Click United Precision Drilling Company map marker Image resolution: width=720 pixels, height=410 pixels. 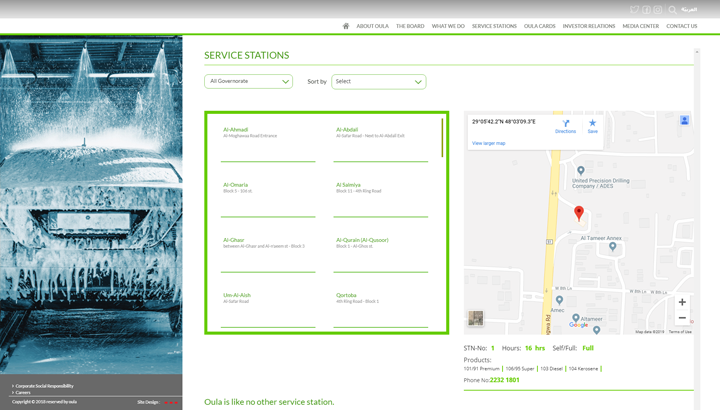(580, 170)
